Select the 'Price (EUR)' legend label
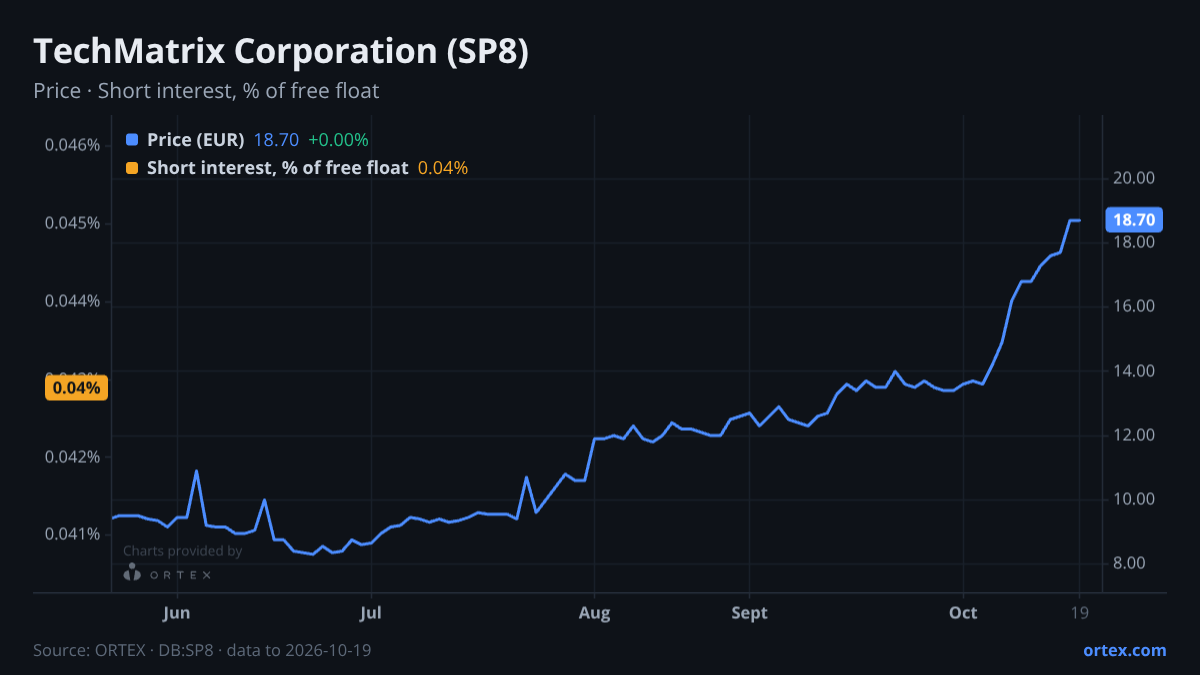Image resolution: width=1200 pixels, height=675 pixels. click(196, 140)
